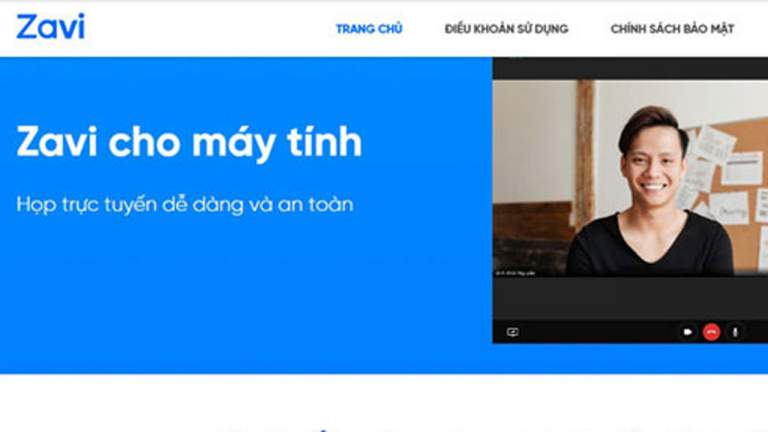768x432 pixels.
Task: Click the Zavi logo in the header
Action: click(50, 26)
